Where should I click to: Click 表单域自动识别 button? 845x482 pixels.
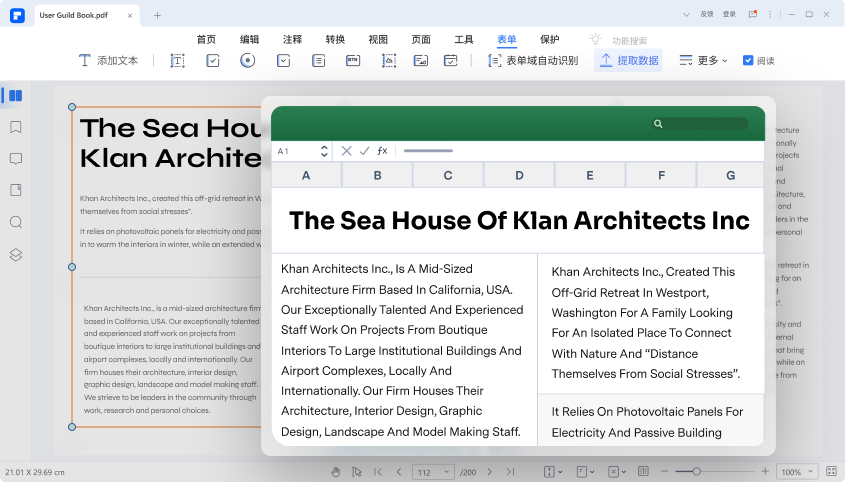(x=533, y=61)
